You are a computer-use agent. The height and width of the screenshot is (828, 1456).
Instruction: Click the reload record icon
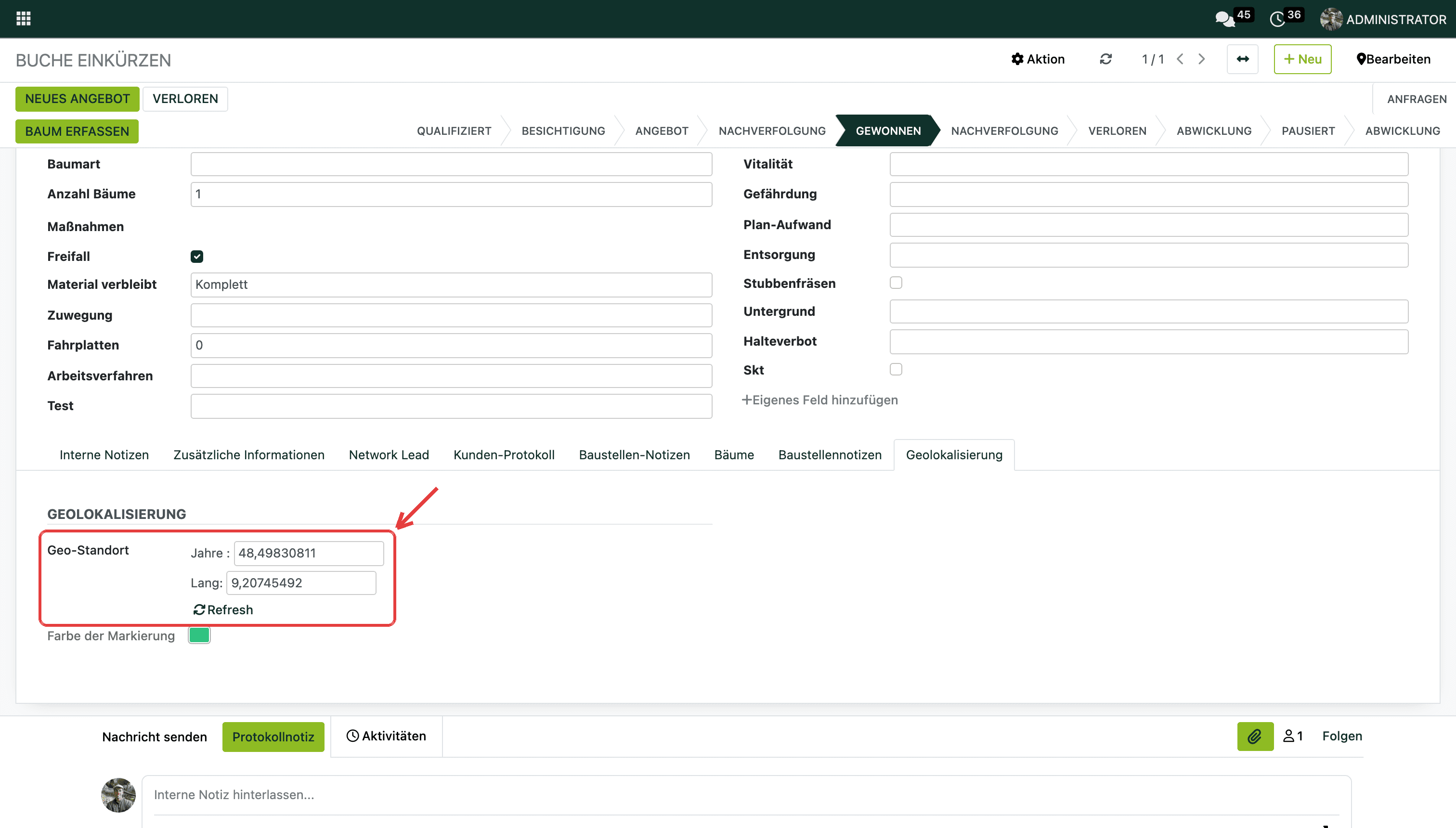point(1105,59)
